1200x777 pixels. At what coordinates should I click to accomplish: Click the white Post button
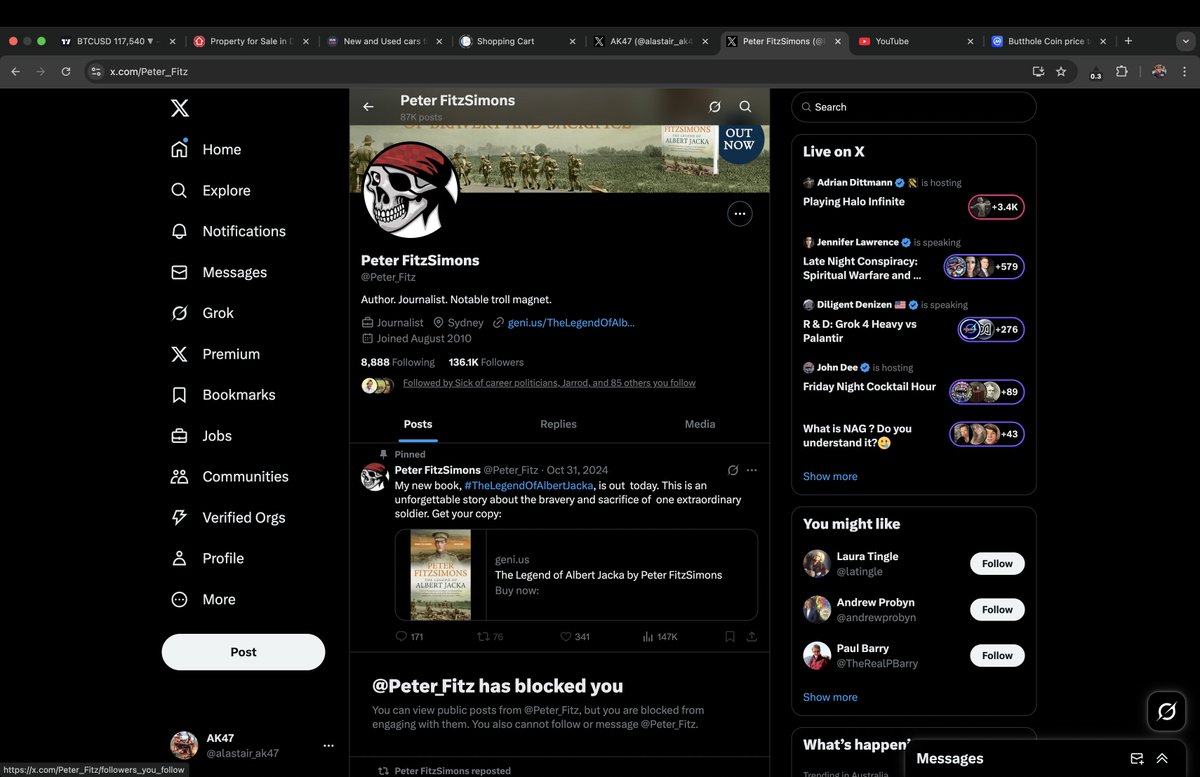click(x=243, y=652)
